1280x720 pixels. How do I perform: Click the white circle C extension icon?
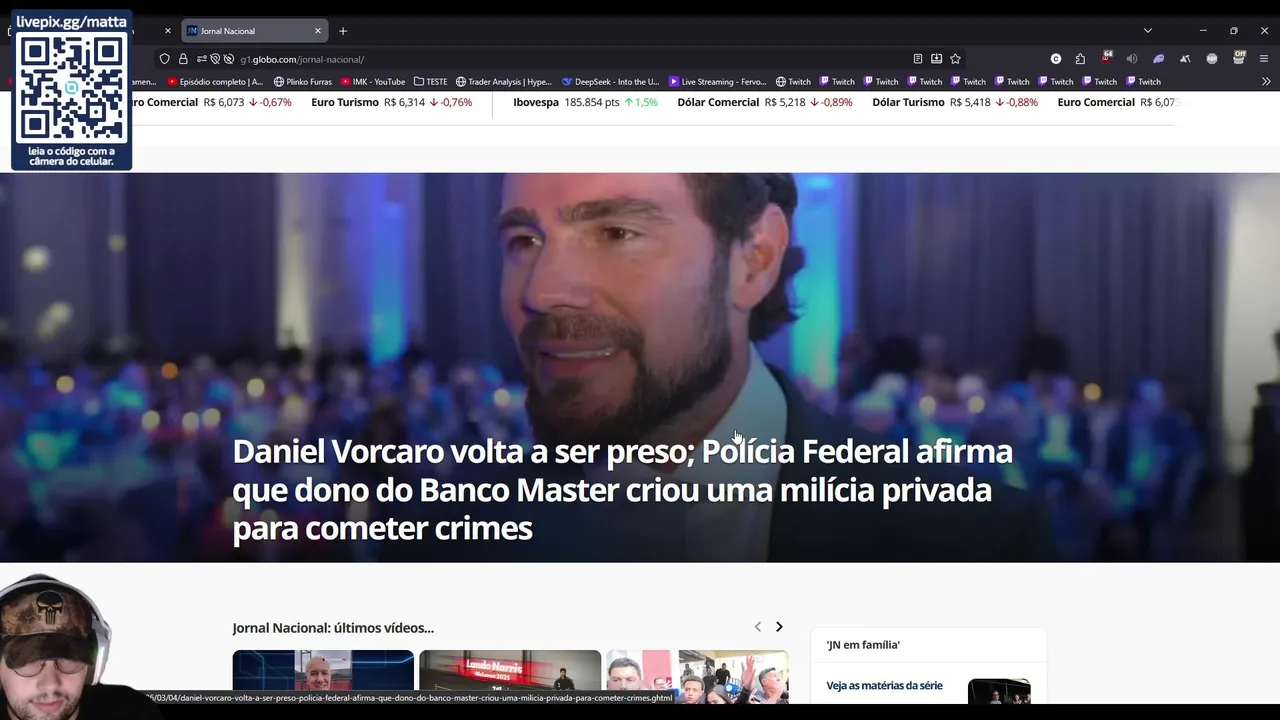1056,59
